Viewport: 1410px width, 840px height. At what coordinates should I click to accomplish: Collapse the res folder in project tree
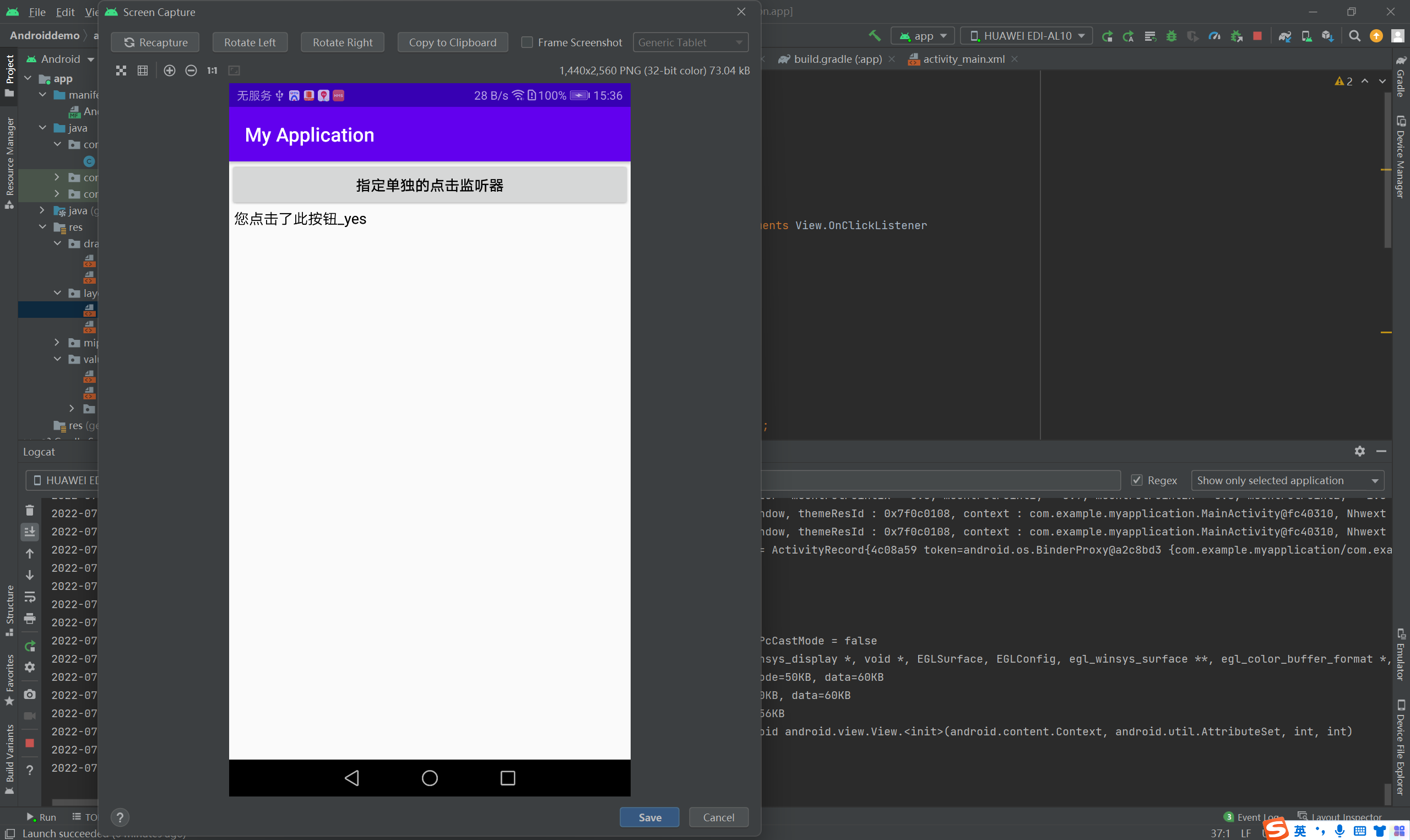coord(43,227)
